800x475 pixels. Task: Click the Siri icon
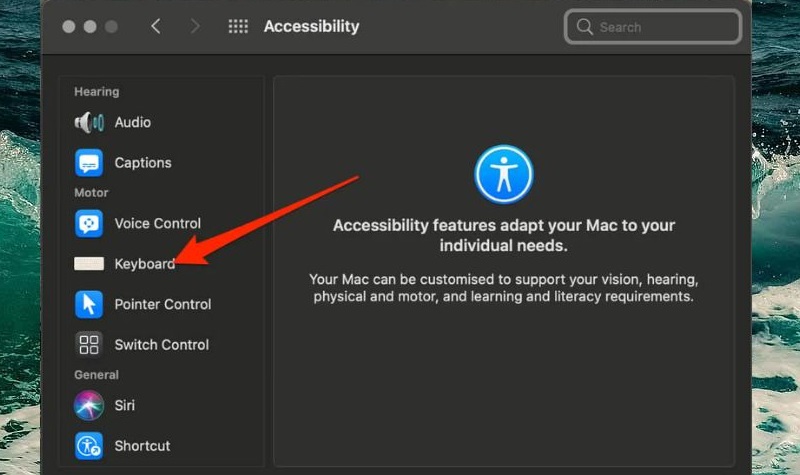point(89,405)
